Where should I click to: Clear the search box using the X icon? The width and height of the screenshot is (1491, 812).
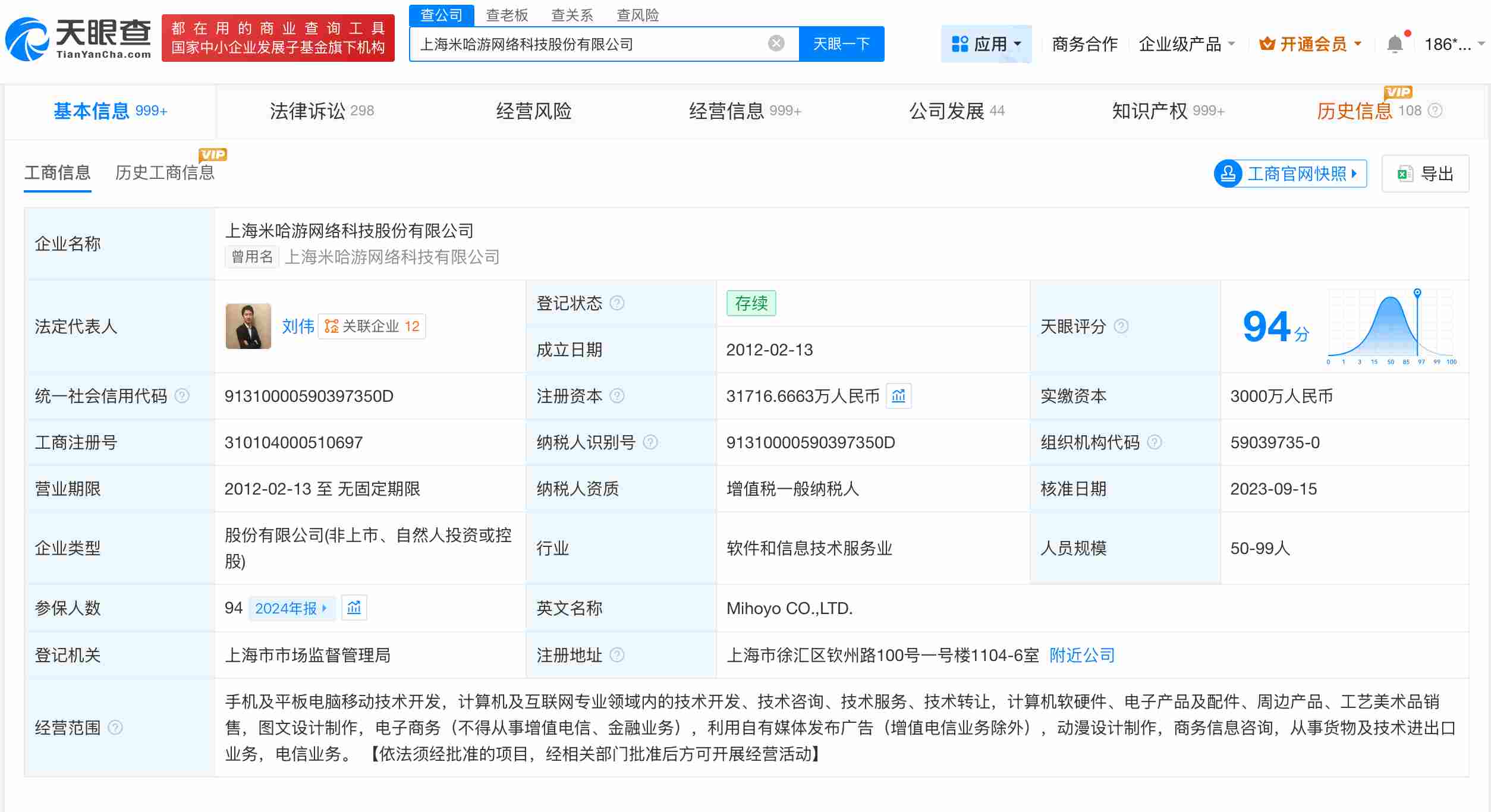[x=775, y=42]
